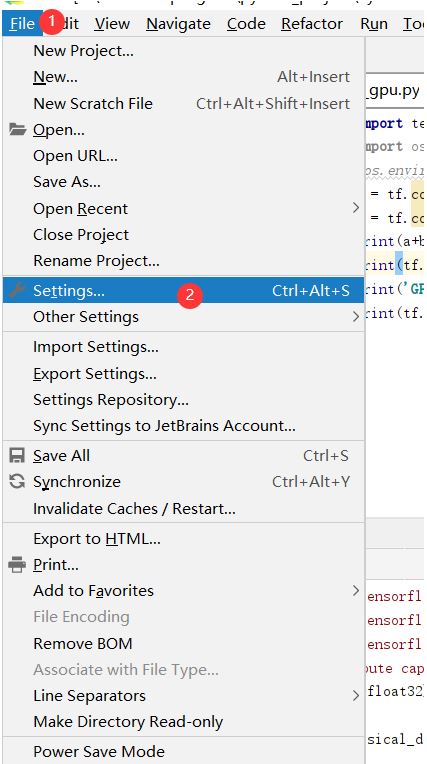The image size is (427, 764).
Task: Click the Synchronize refresh arrows icon
Action: (x=17, y=482)
